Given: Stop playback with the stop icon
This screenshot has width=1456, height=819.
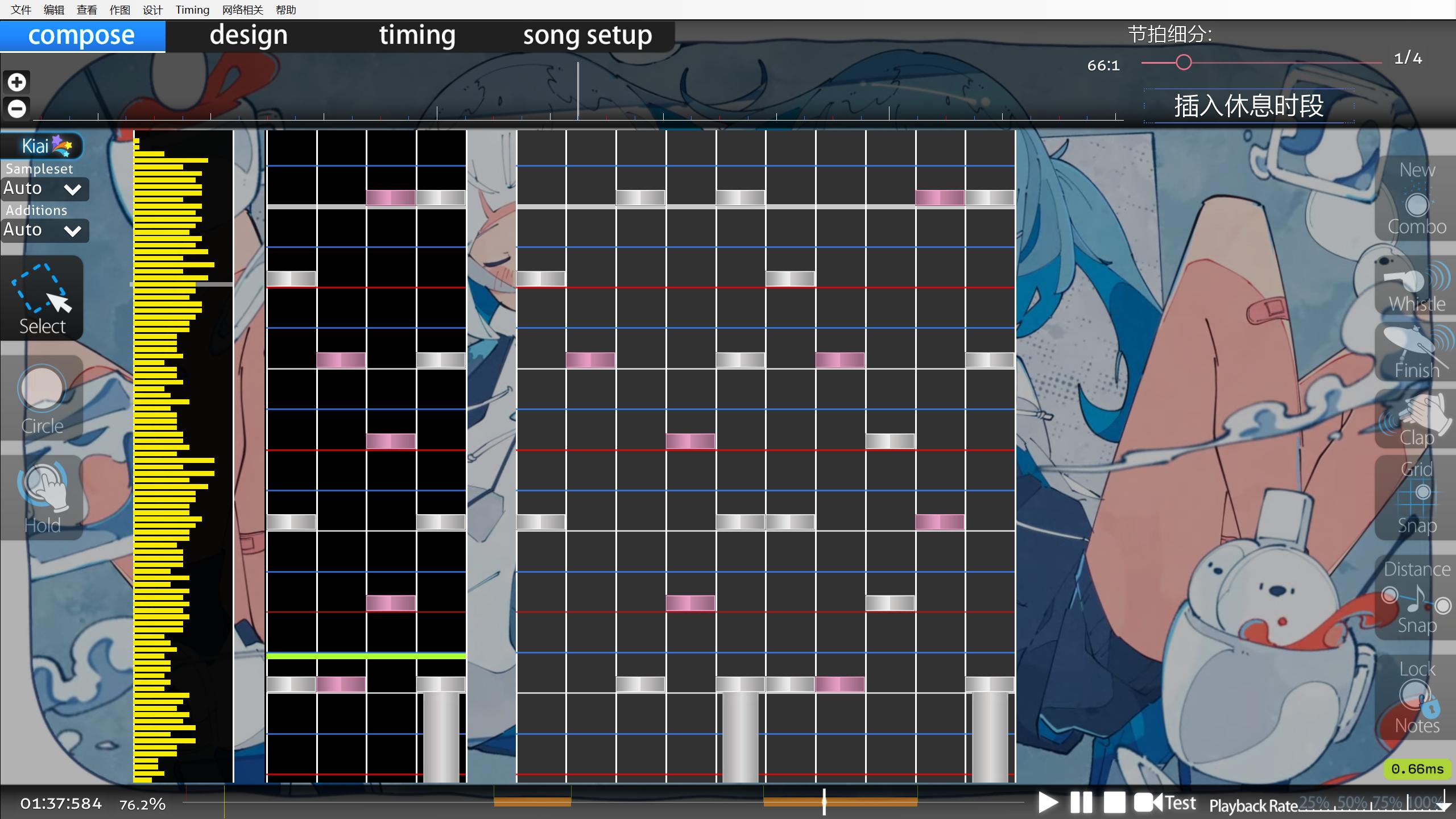Looking at the screenshot, I should (1114, 803).
